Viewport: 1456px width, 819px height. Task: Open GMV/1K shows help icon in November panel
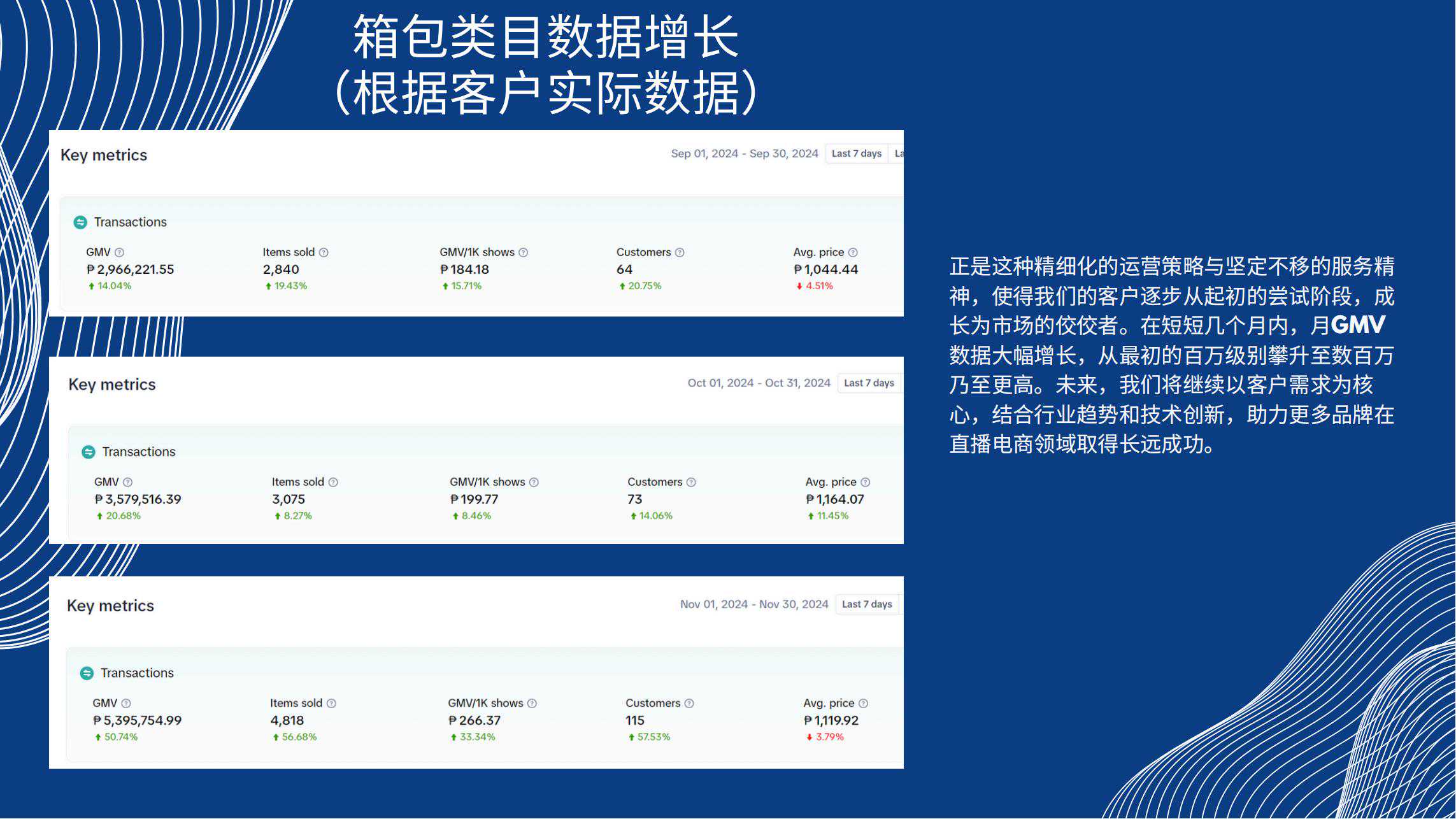click(532, 704)
